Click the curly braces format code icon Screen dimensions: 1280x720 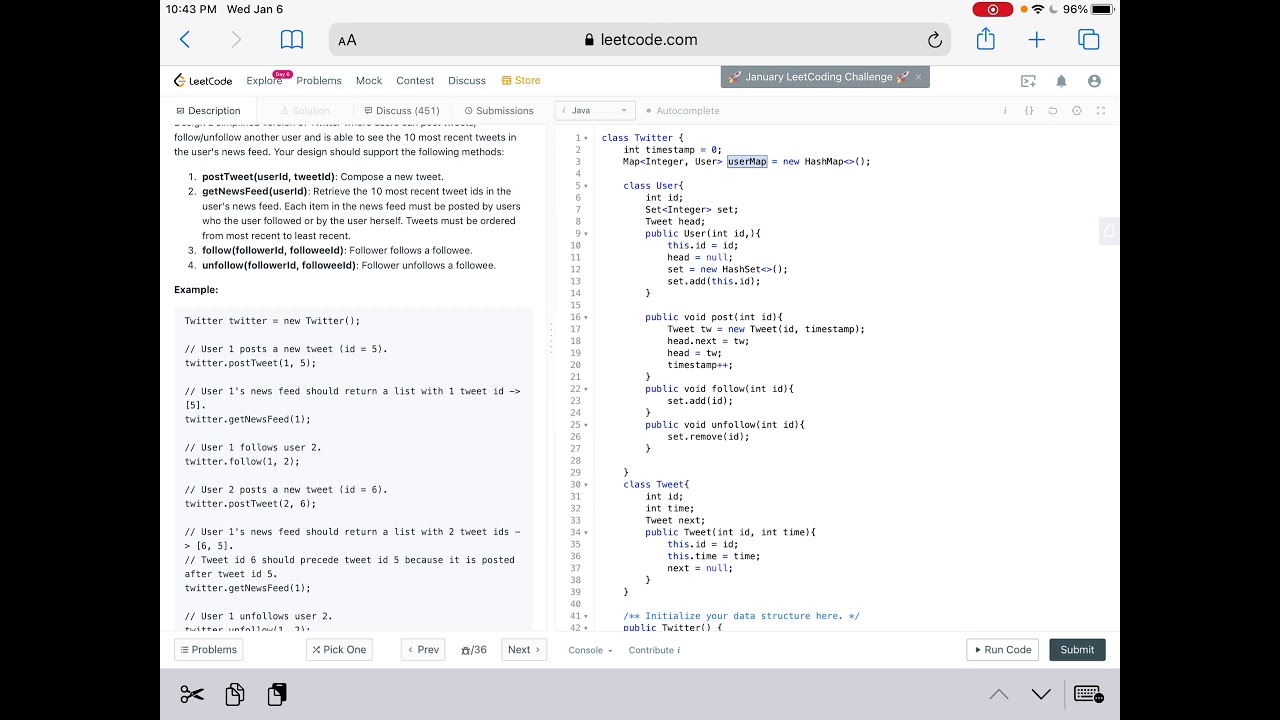pyautogui.click(x=1029, y=111)
